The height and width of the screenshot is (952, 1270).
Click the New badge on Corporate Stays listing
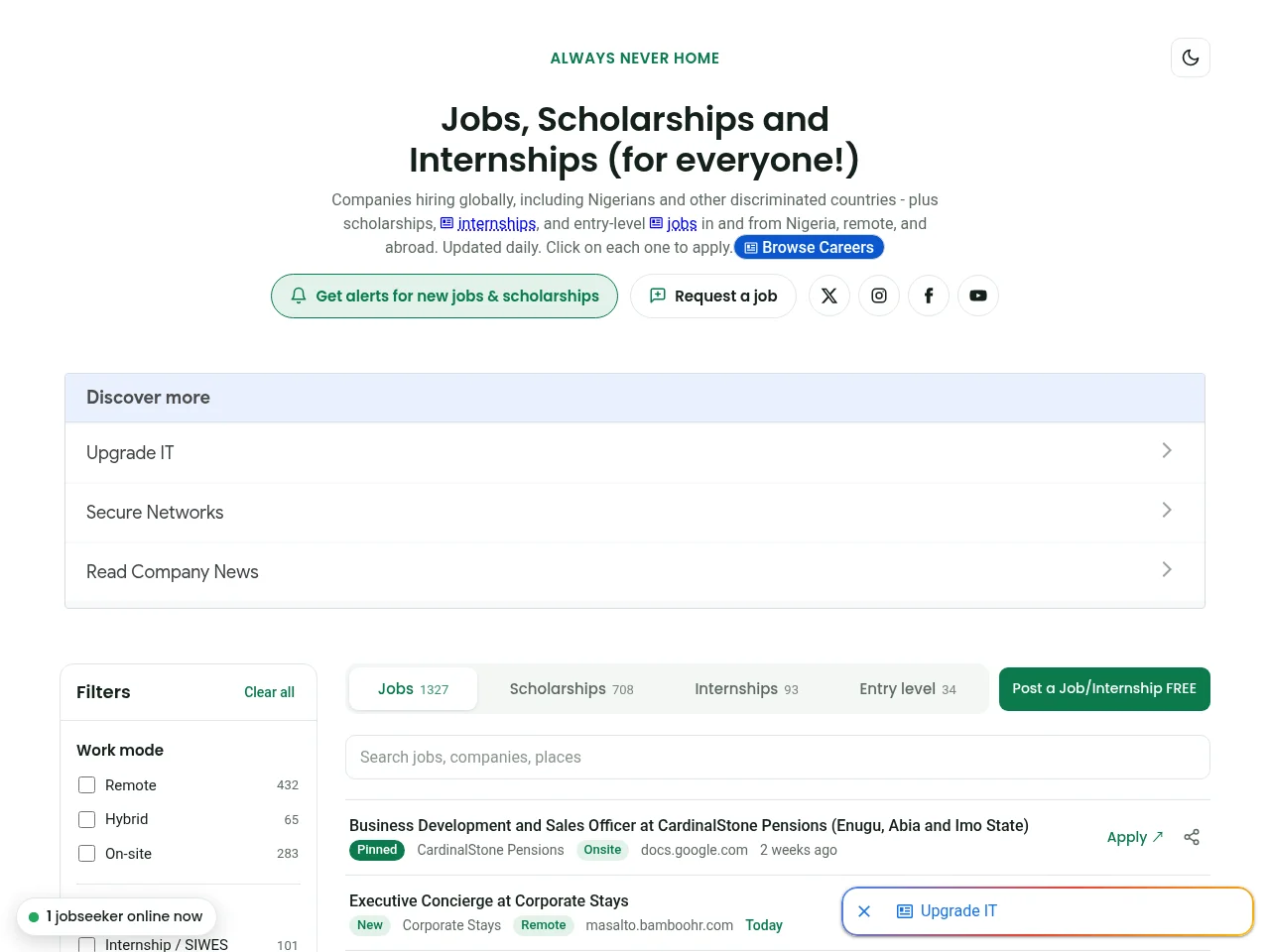point(370,925)
